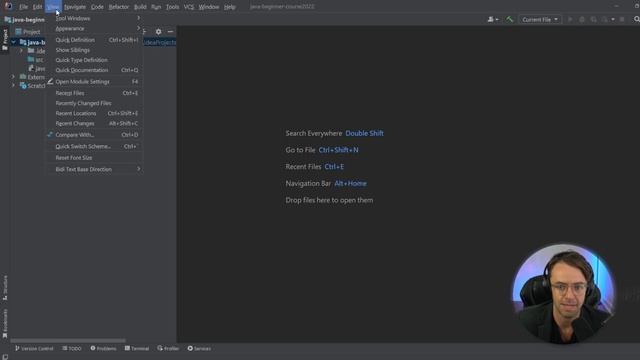This screenshot has height=360, width=640.
Task: Click the user account icon in the toolbar
Action: 493,19
